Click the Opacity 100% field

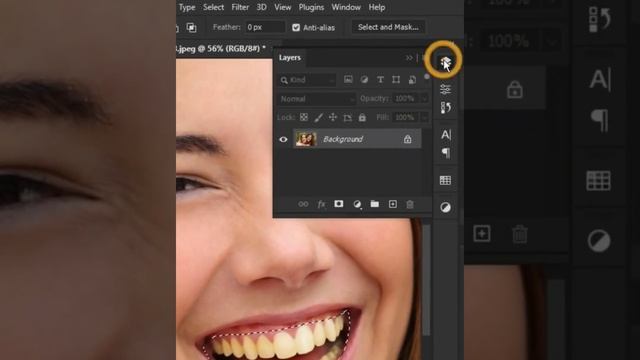405,99
